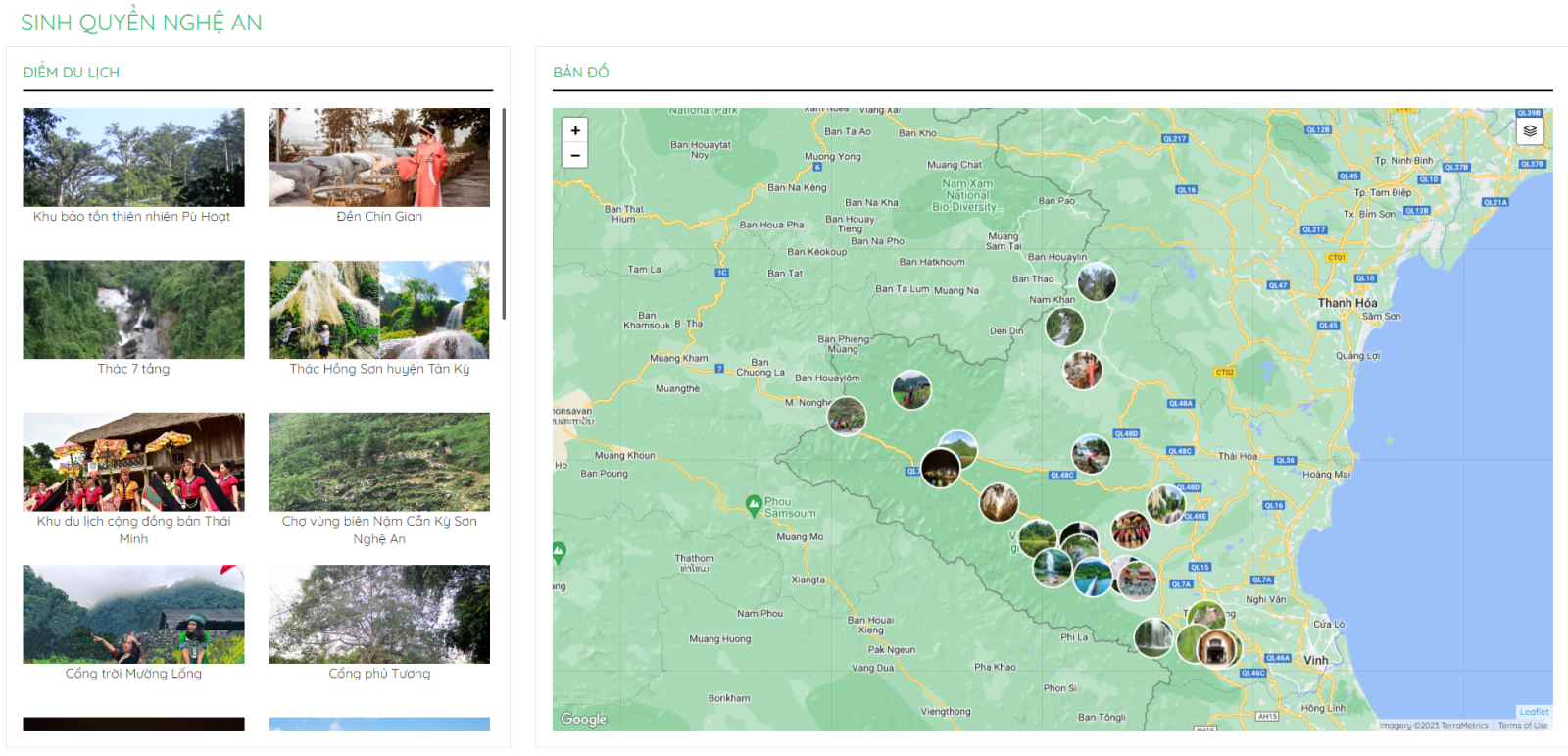The width and height of the screenshot is (1568, 756).
Task: Open the Đền Chín Gian photo
Action: [379, 157]
